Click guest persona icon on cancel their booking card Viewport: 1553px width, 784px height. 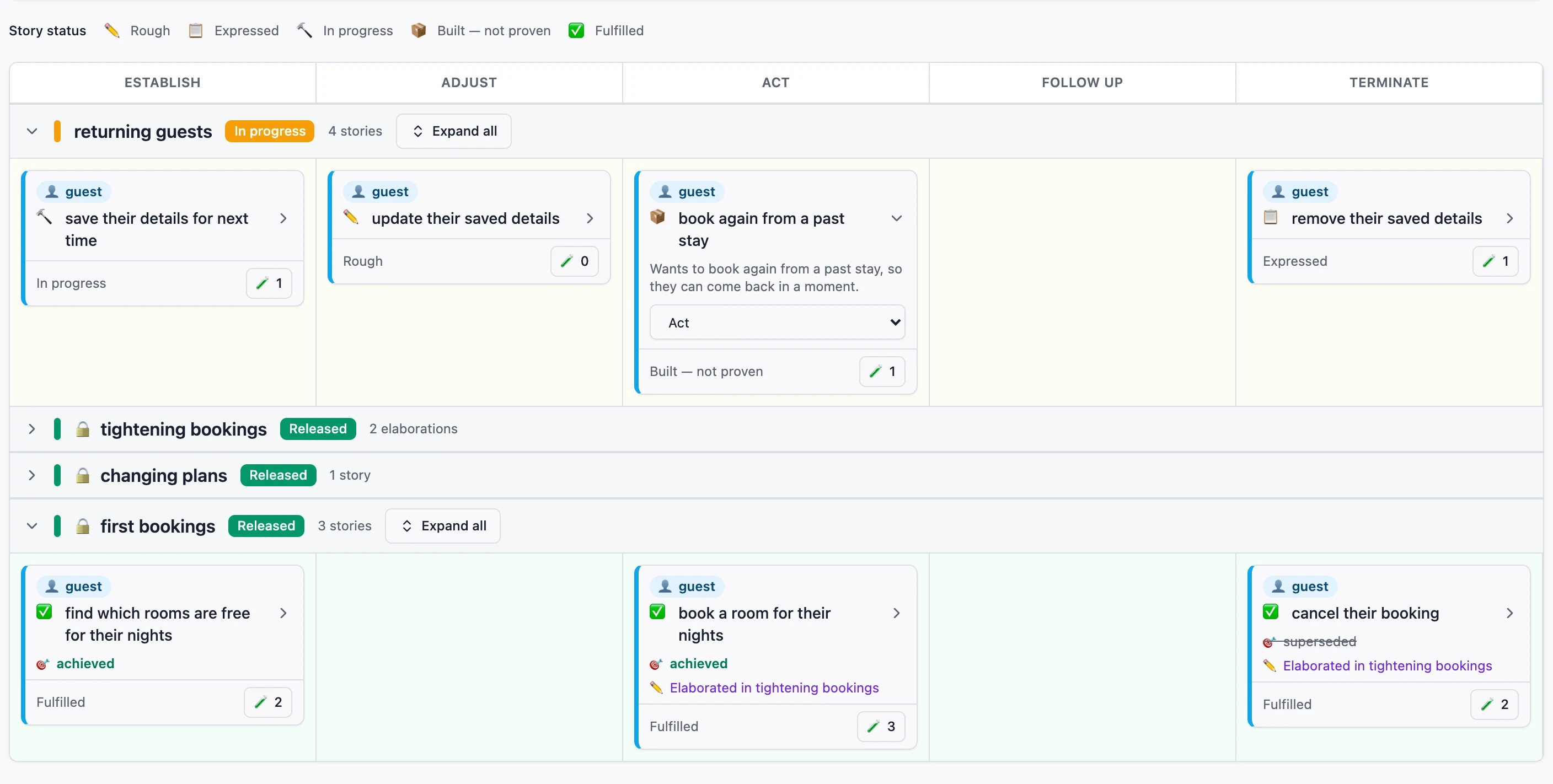point(1279,586)
